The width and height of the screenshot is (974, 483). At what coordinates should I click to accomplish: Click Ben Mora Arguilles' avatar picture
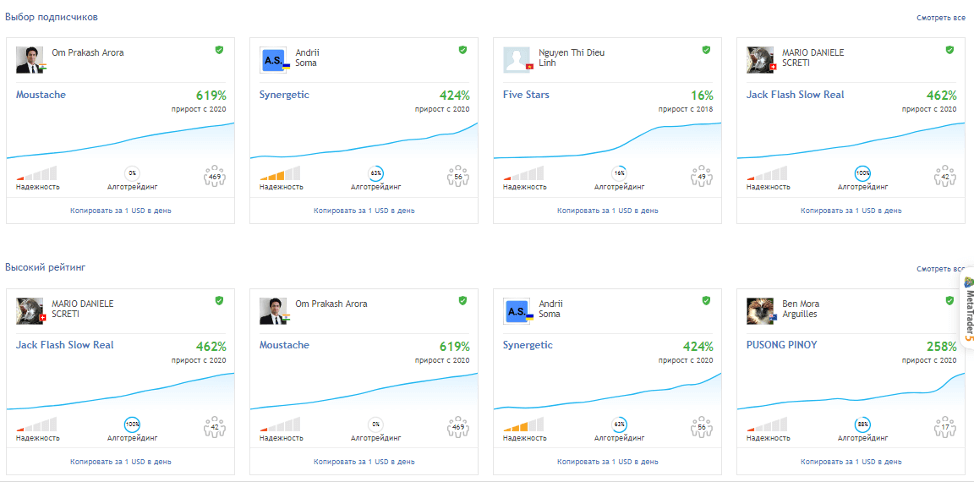(x=760, y=311)
